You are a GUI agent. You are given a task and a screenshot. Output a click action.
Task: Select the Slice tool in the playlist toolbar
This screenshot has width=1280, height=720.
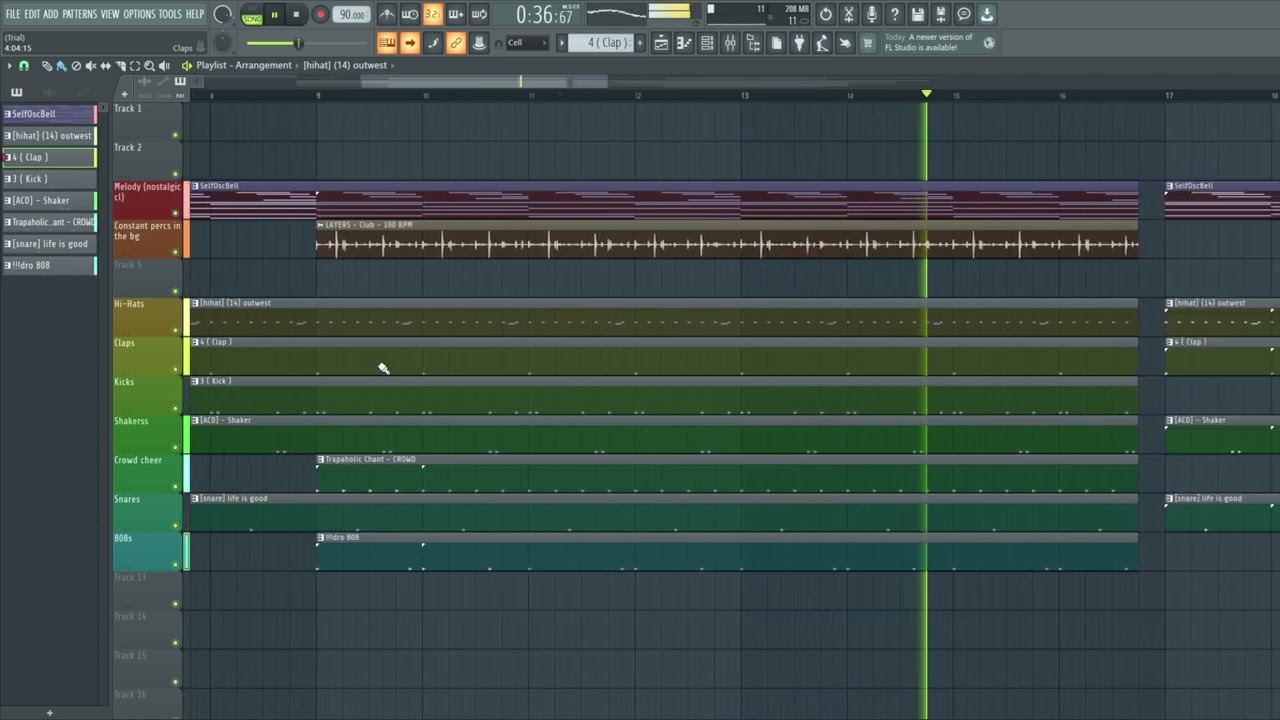tap(120, 66)
